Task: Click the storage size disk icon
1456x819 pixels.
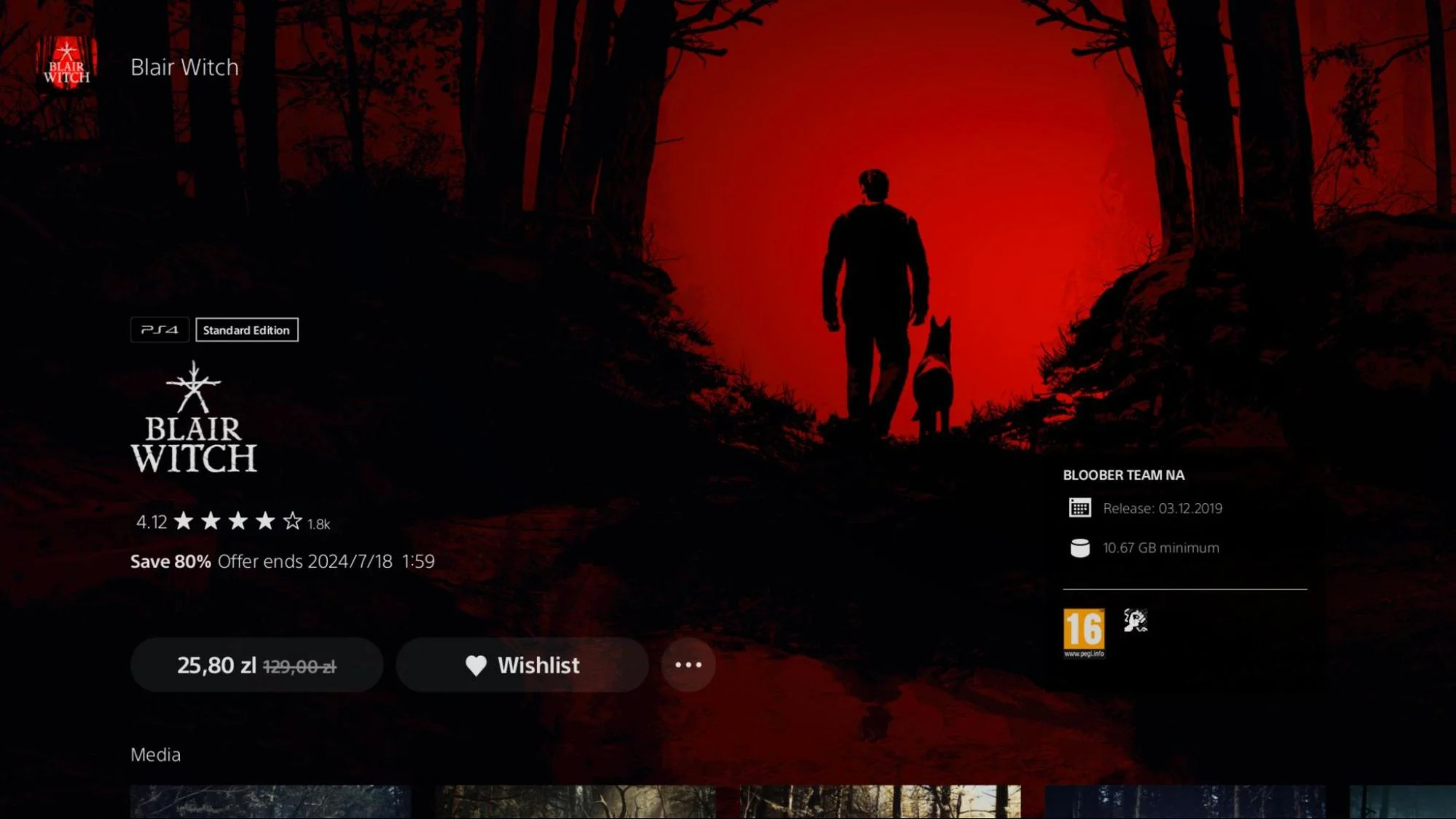Action: tap(1079, 548)
